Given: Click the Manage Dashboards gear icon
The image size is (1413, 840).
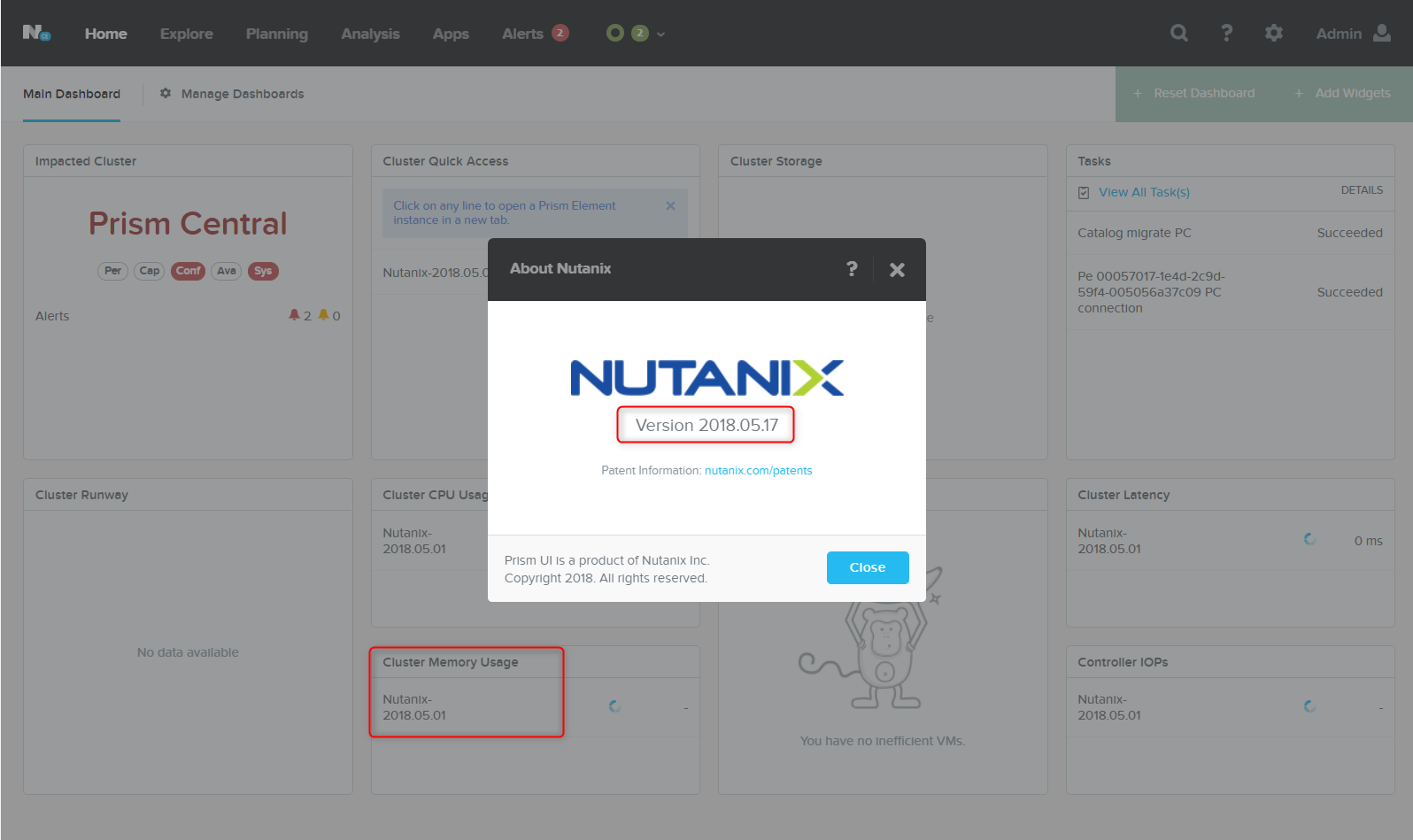Looking at the screenshot, I should tap(166, 93).
